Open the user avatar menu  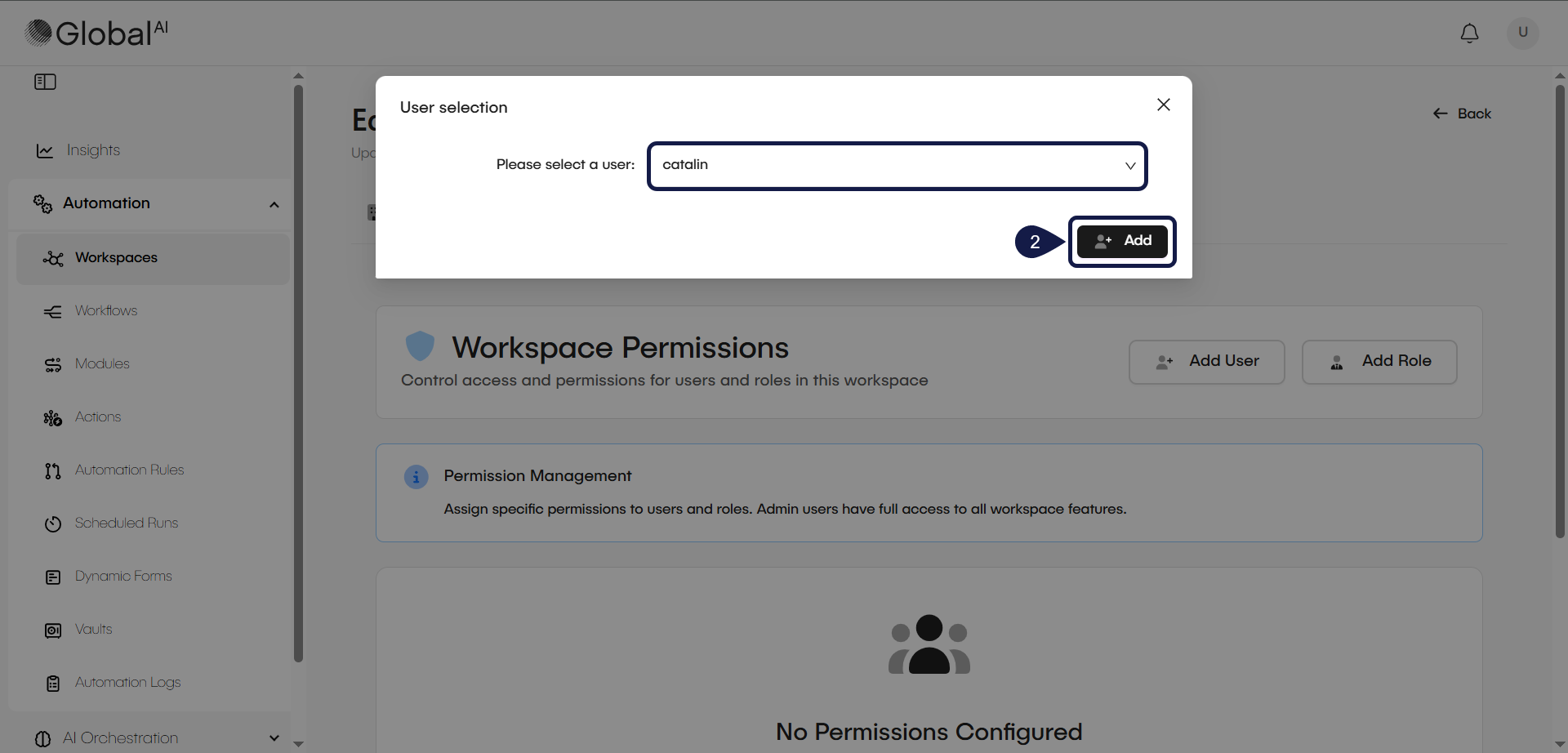point(1522,33)
